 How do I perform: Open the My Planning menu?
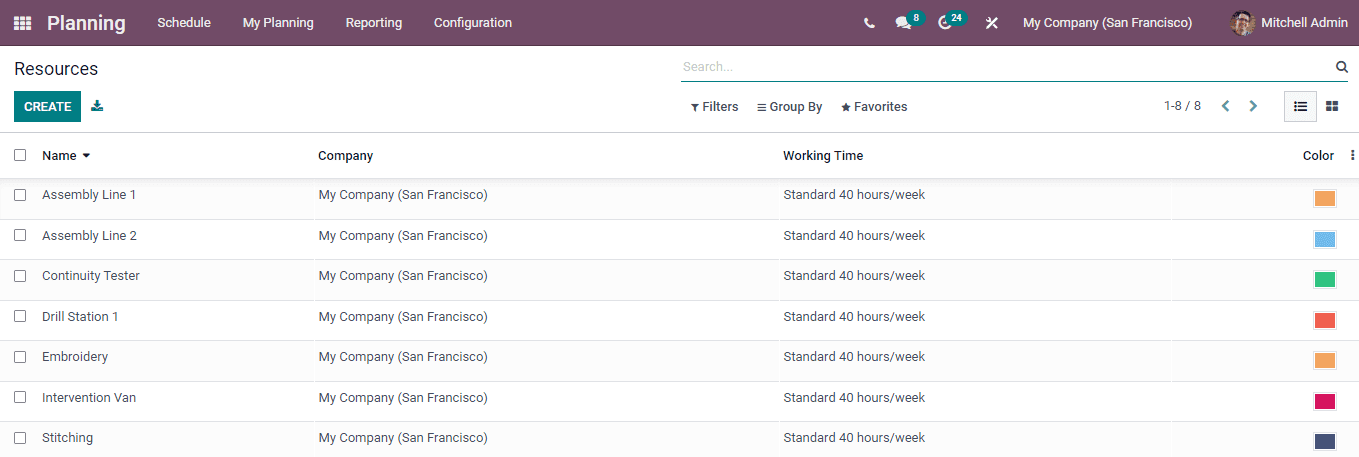coord(278,23)
